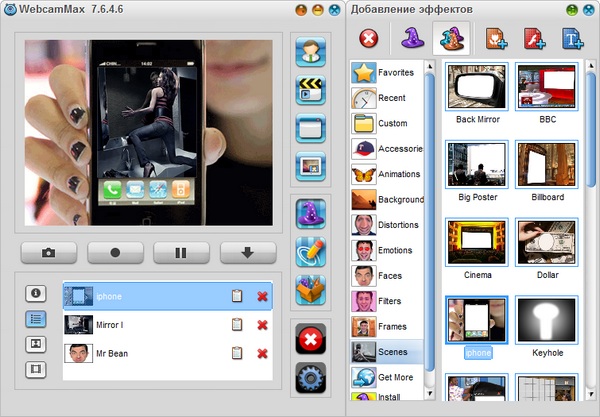
Task: Select the movie clapperboard video source
Action: [x=311, y=90]
